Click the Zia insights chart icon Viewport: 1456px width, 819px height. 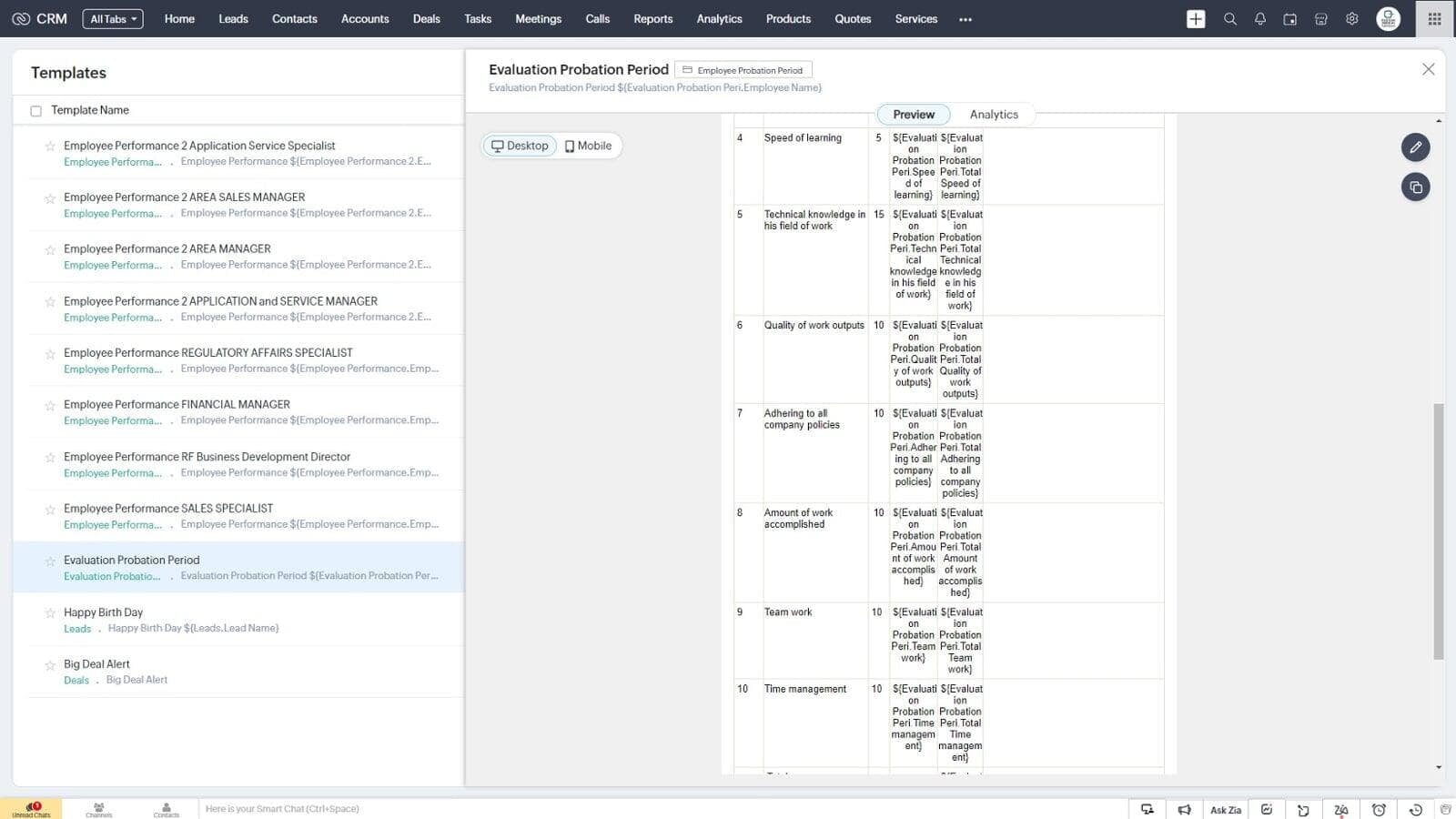[1267, 809]
